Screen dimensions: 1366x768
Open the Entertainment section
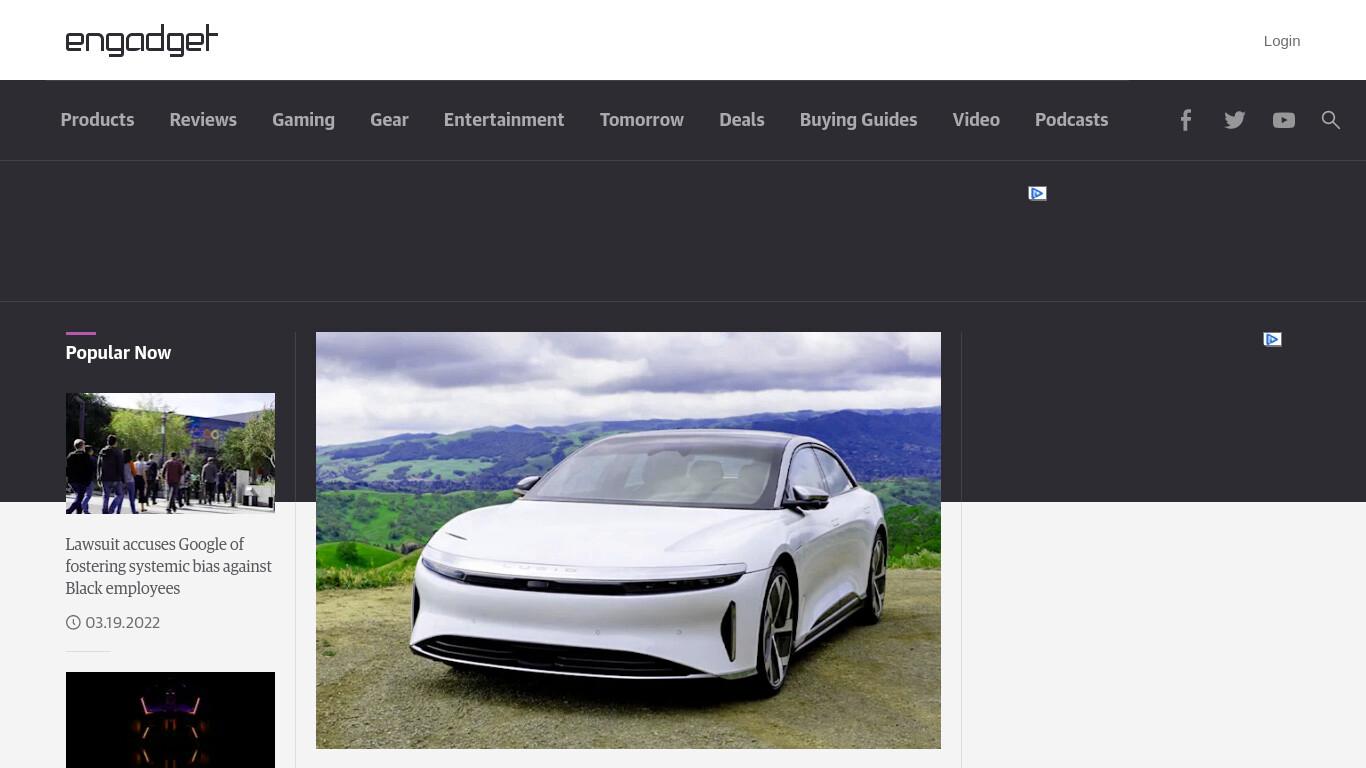point(504,120)
